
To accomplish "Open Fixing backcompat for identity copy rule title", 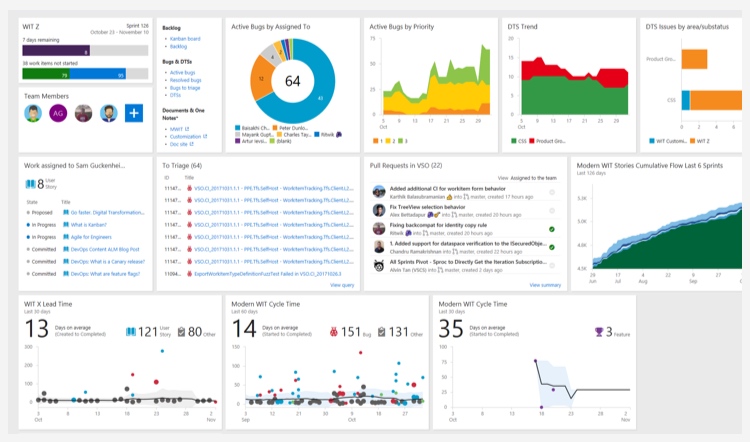I will point(438,225).
